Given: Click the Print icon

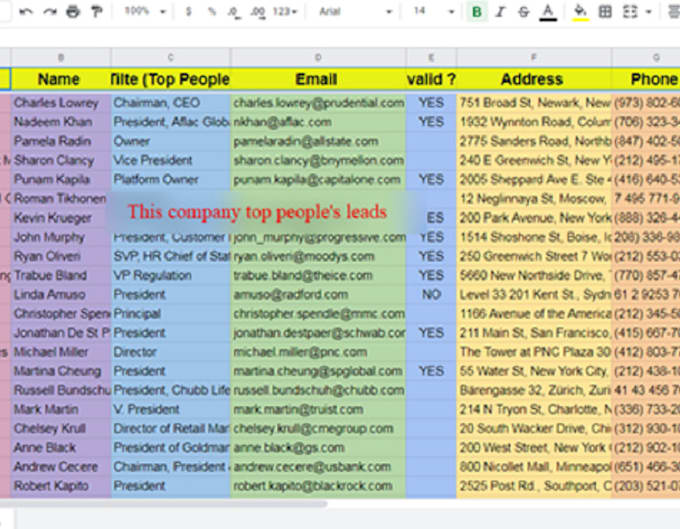Looking at the screenshot, I should tap(73, 12).
